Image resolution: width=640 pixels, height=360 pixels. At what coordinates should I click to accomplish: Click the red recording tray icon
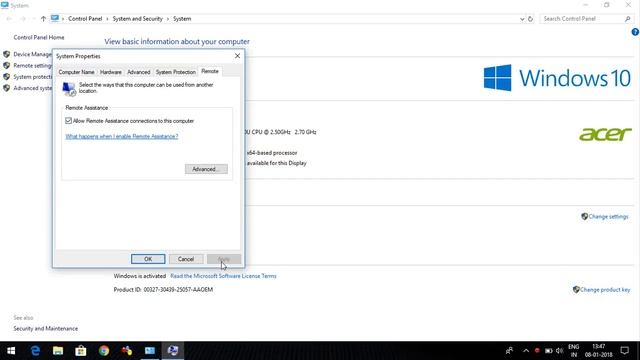537,351
